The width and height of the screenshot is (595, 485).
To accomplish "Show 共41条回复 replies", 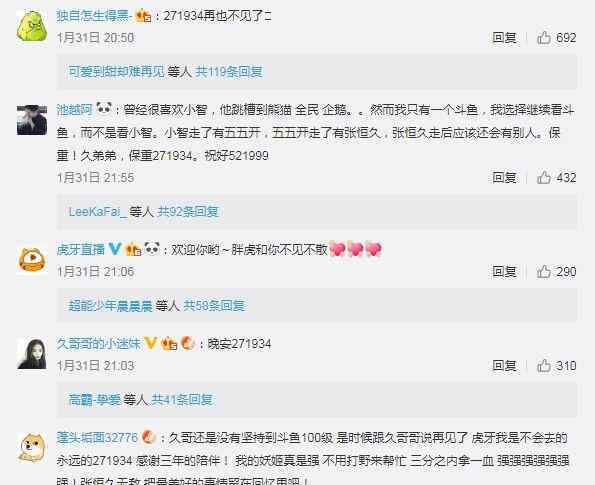I will pos(182,399).
